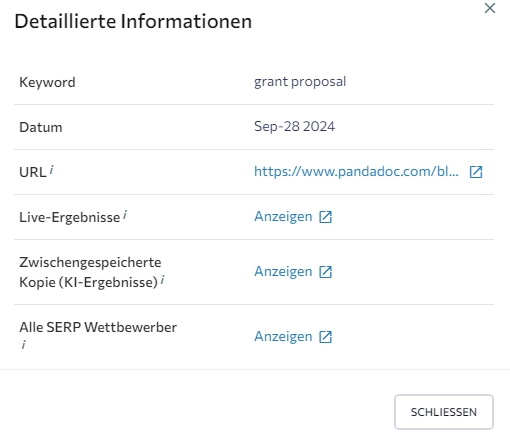Screen dimensions: 510x433
Task: Close the dialog with the X icon
Action: point(490,8)
